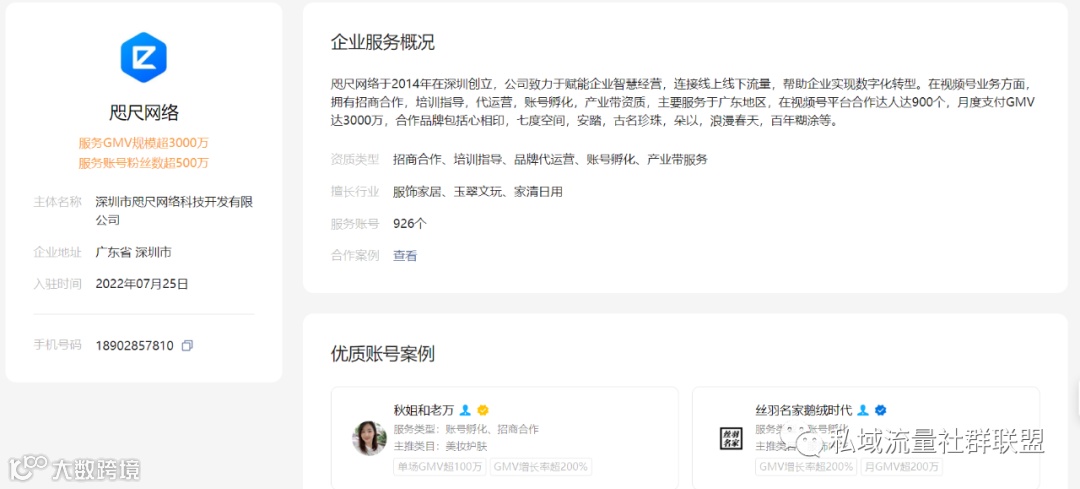This screenshot has width=1080, height=489.
Task: Open the 秋姐和老万 account name
Action: tap(424, 410)
